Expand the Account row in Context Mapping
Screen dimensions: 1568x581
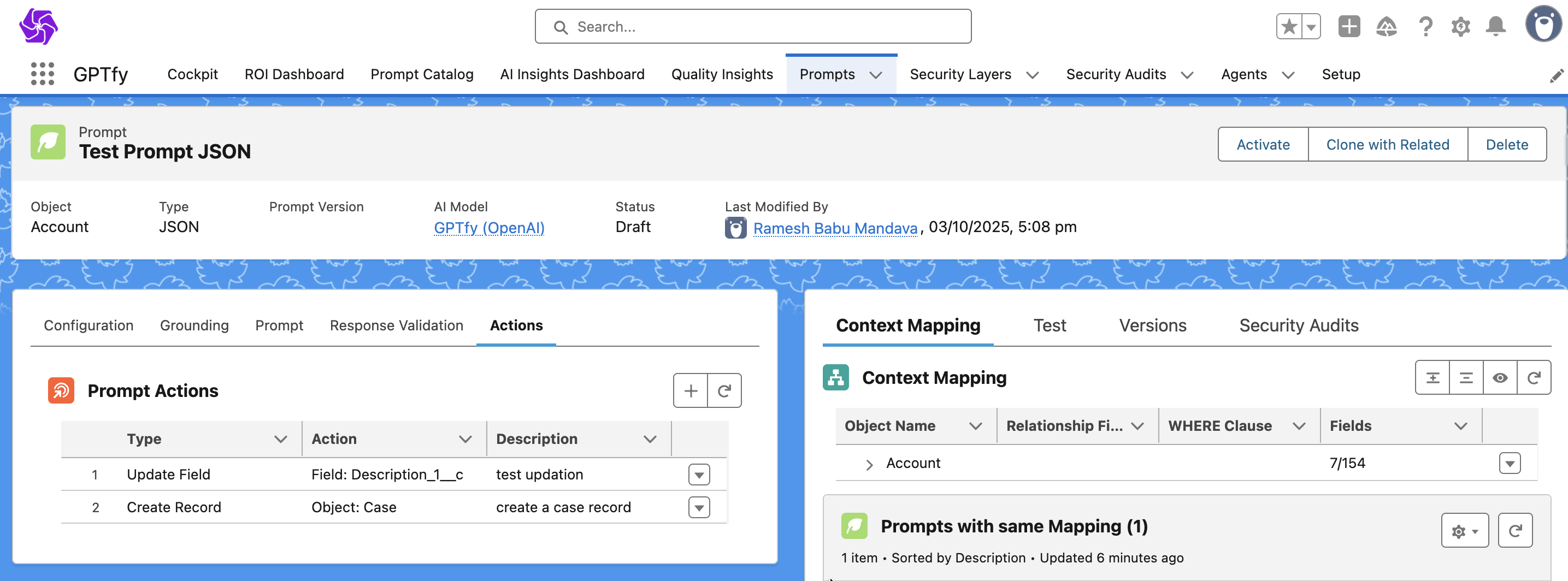tap(869, 464)
